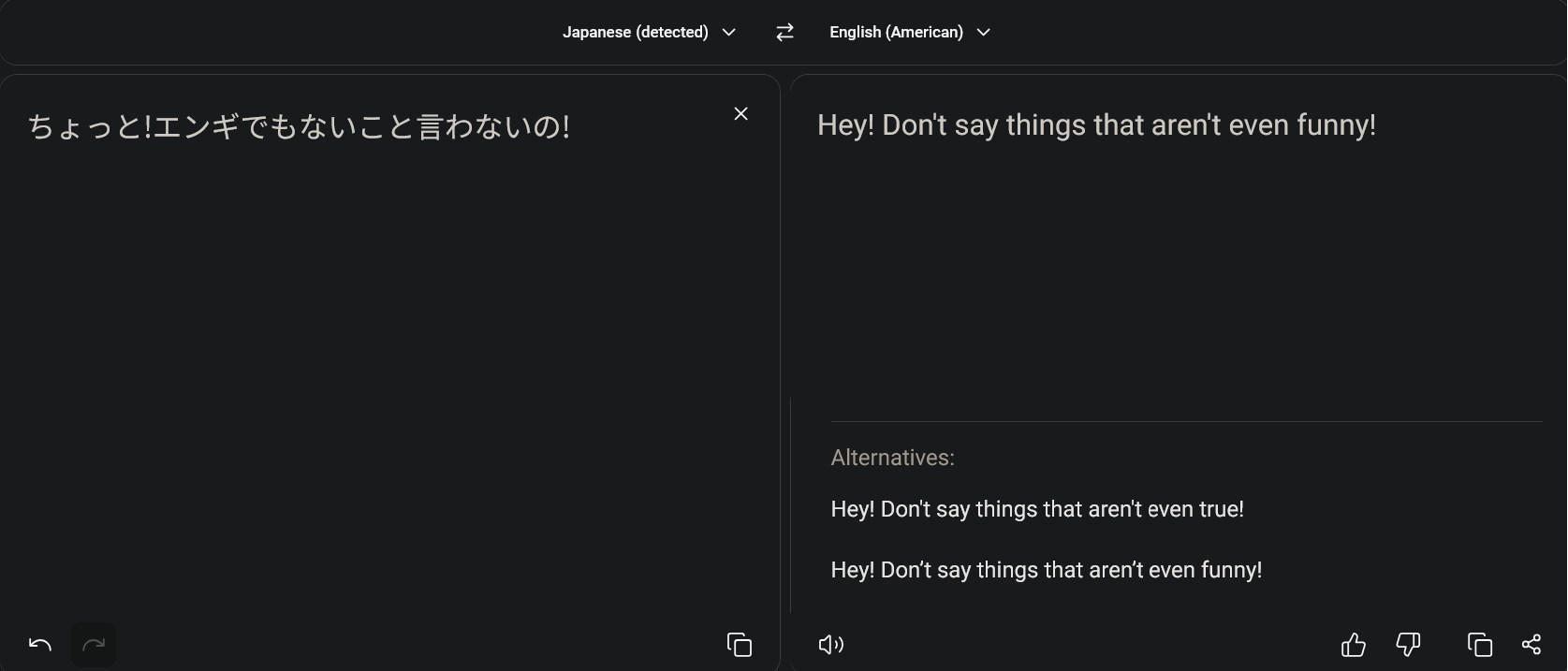Click the Alternatives: heading
This screenshot has height=671, width=1568.
tap(892, 458)
